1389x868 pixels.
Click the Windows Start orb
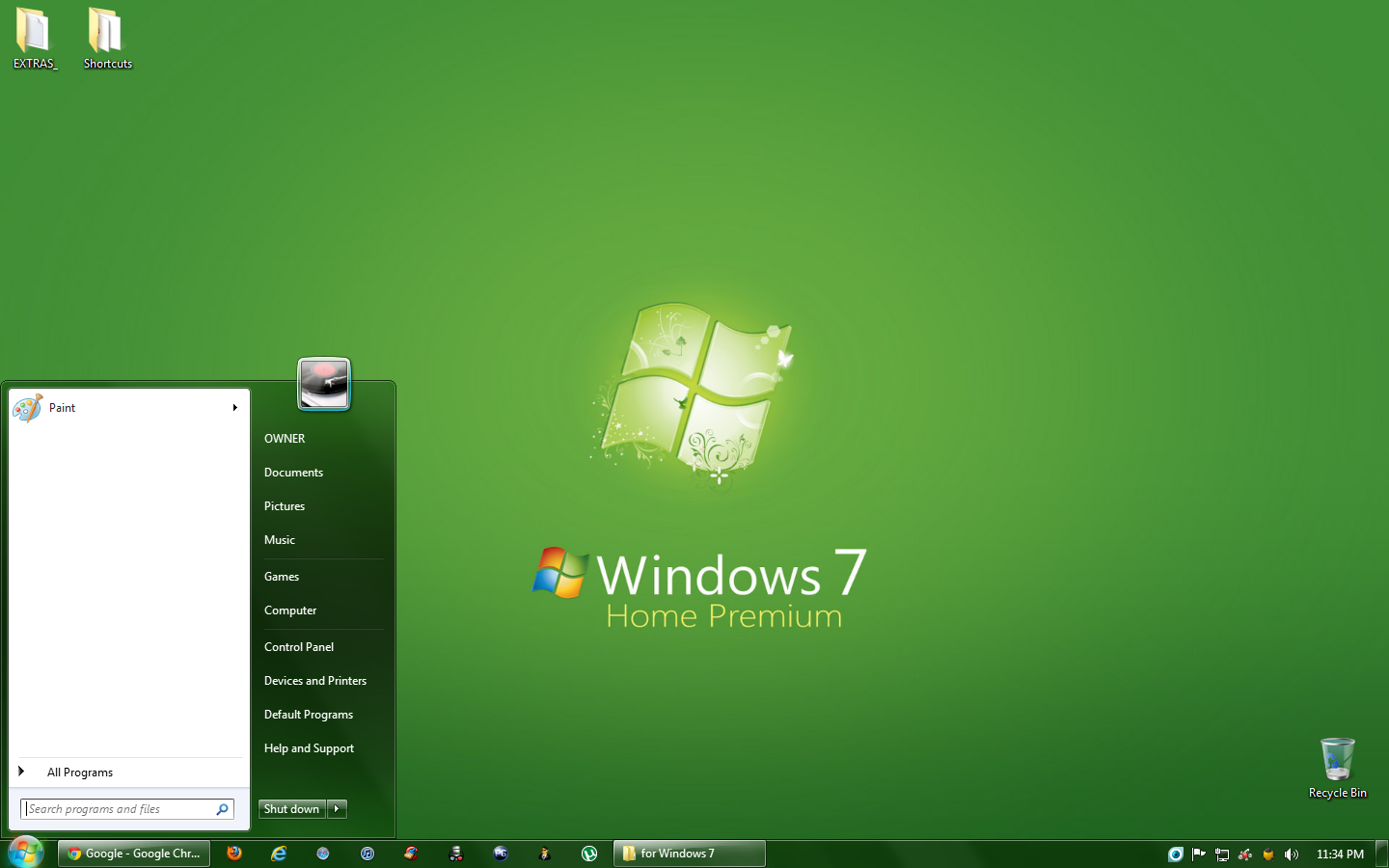pyautogui.click(x=26, y=853)
